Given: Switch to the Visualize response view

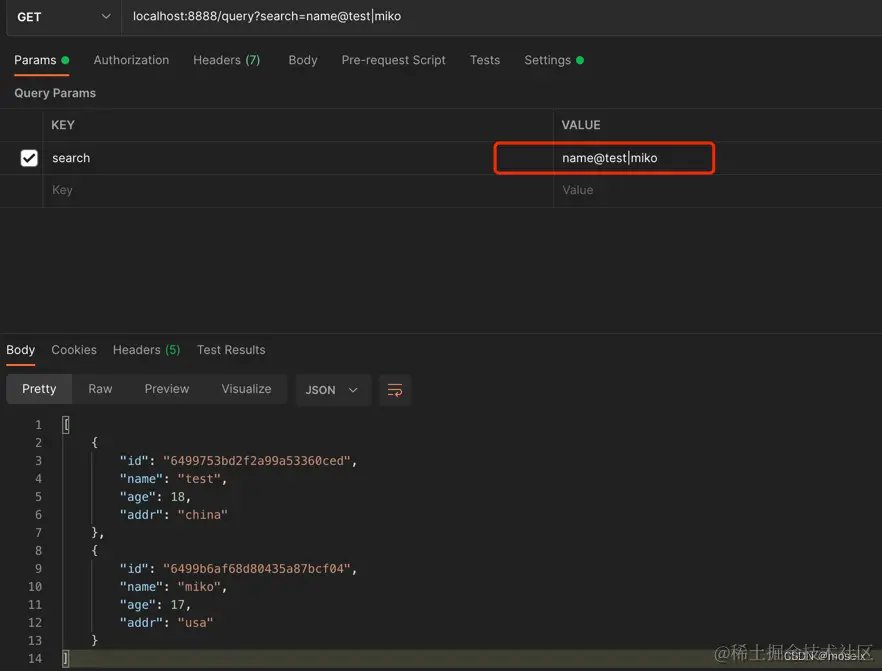Looking at the screenshot, I should [x=246, y=389].
